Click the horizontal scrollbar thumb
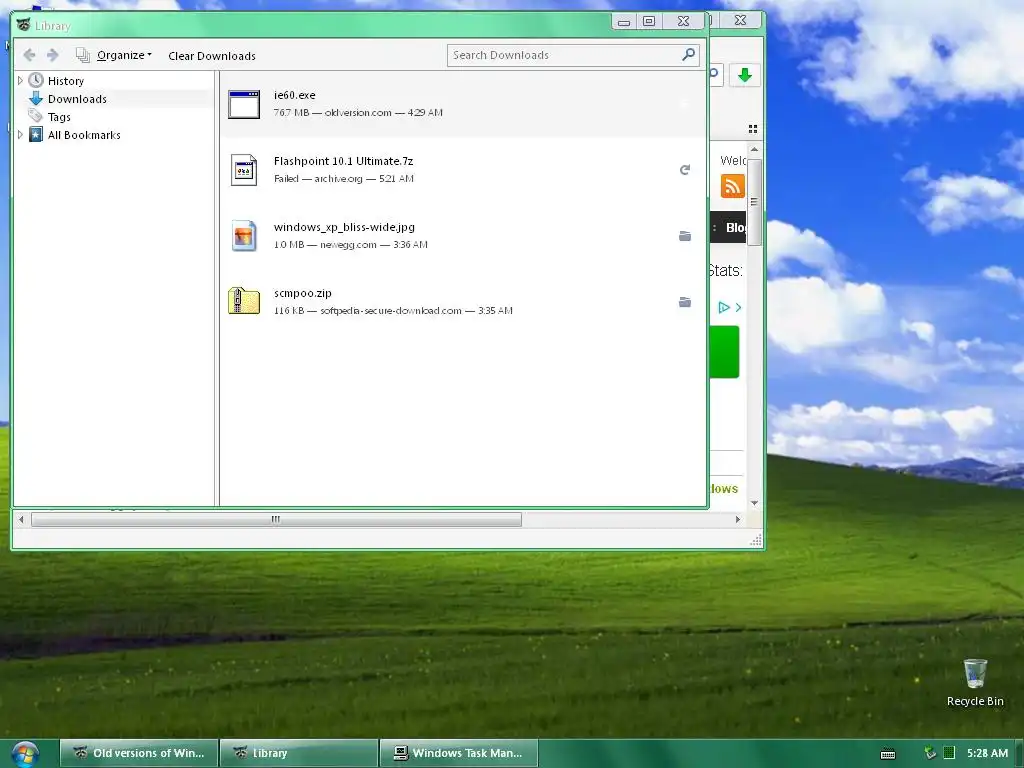Image resolution: width=1024 pixels, height=768 pixels. 276,519
